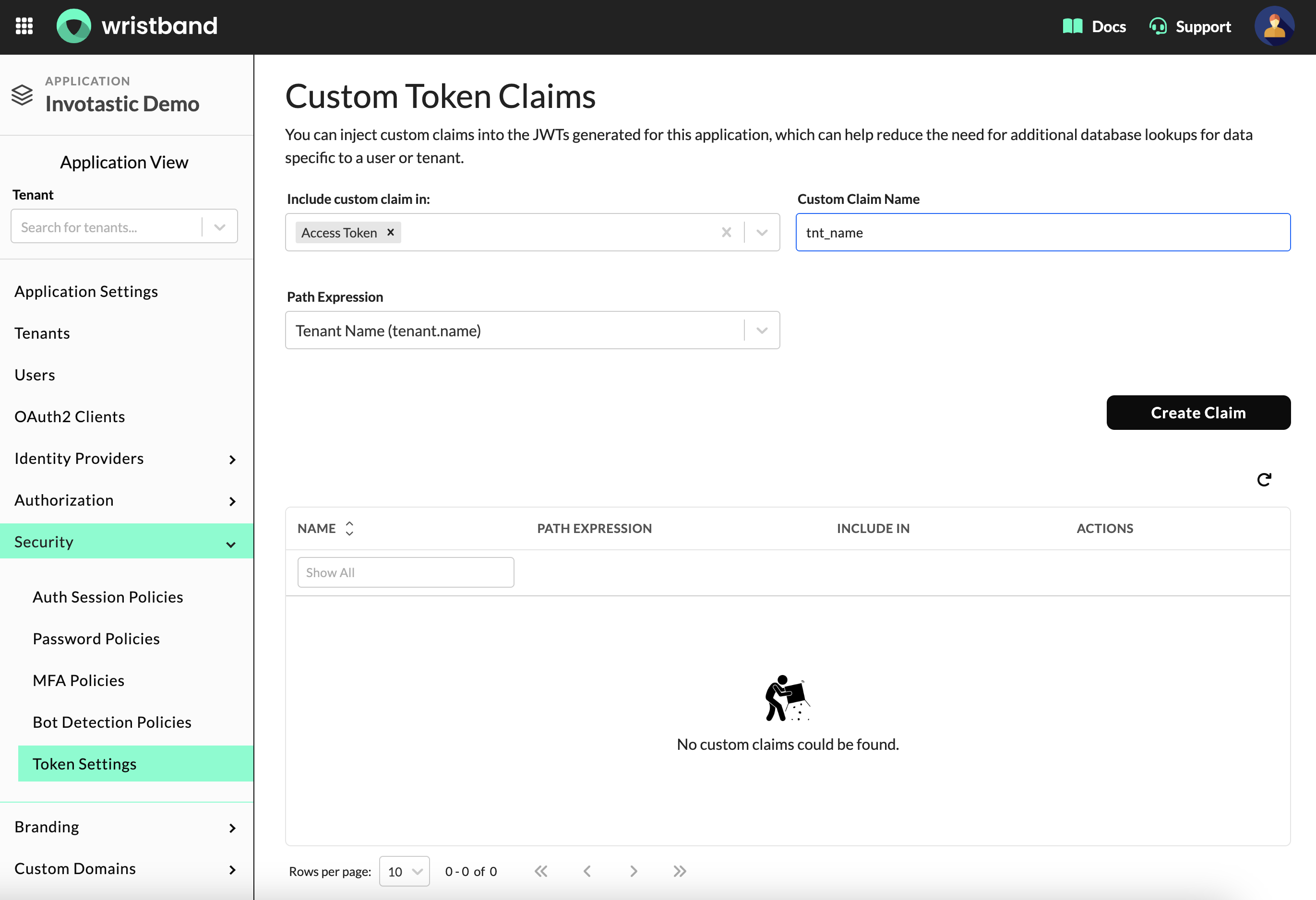This screenshot has height=900, width=1316.
Task: Open the Tenant search dropdown arrow
Action: (220, 227)
